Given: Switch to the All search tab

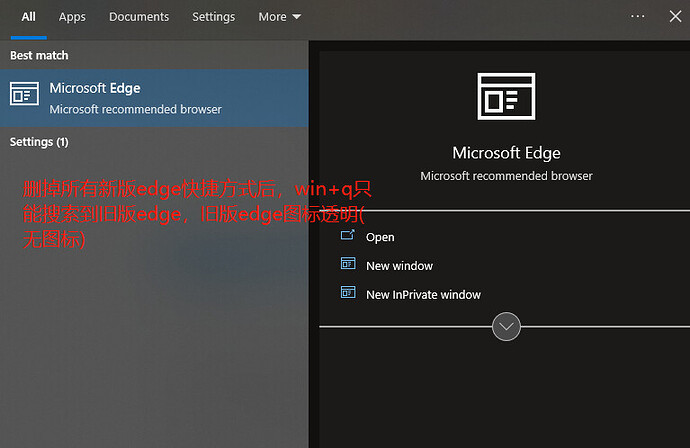Looking at the screenshot, I should click(29, 17).
